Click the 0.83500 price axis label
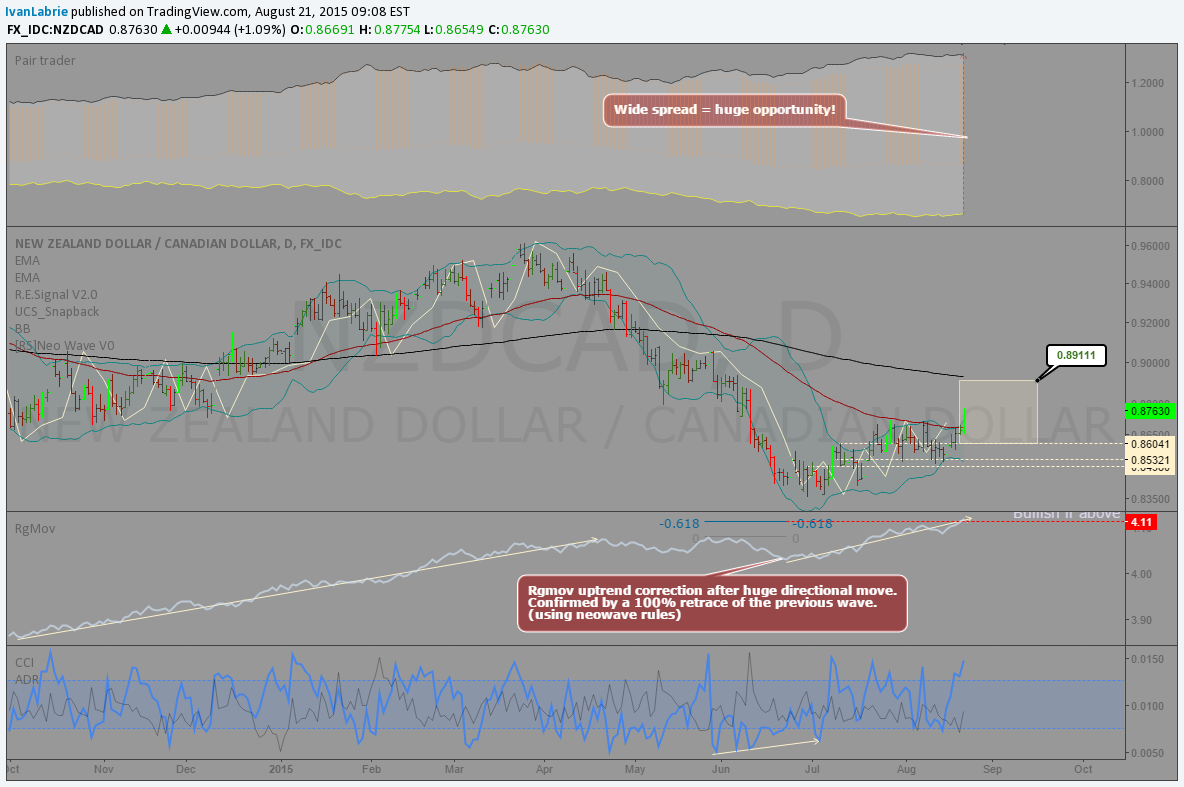The height and width of the screenshot is (787, 1184). click(1151, 499)
